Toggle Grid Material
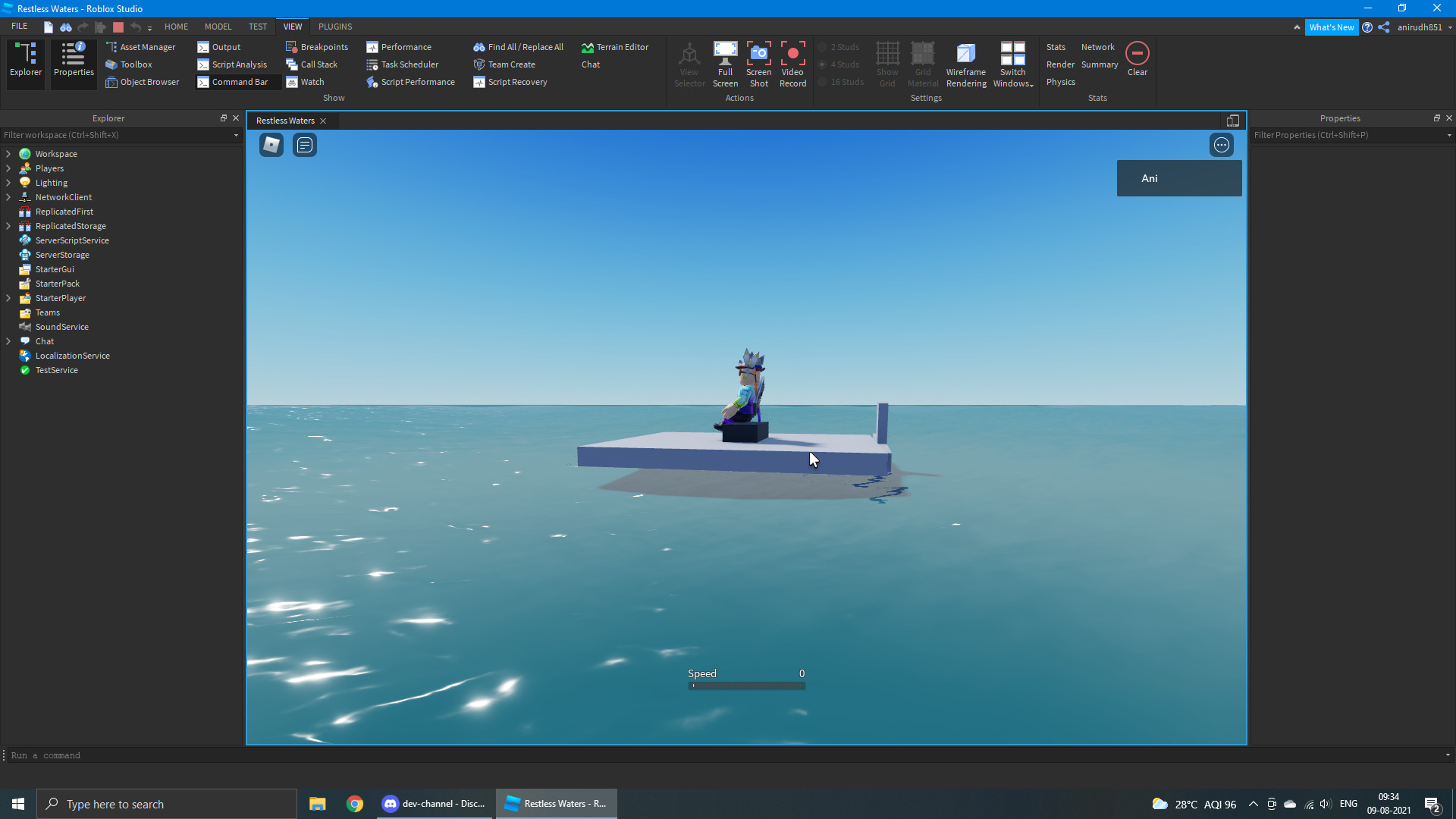1456x819 pixels. (x=923, y=64)
